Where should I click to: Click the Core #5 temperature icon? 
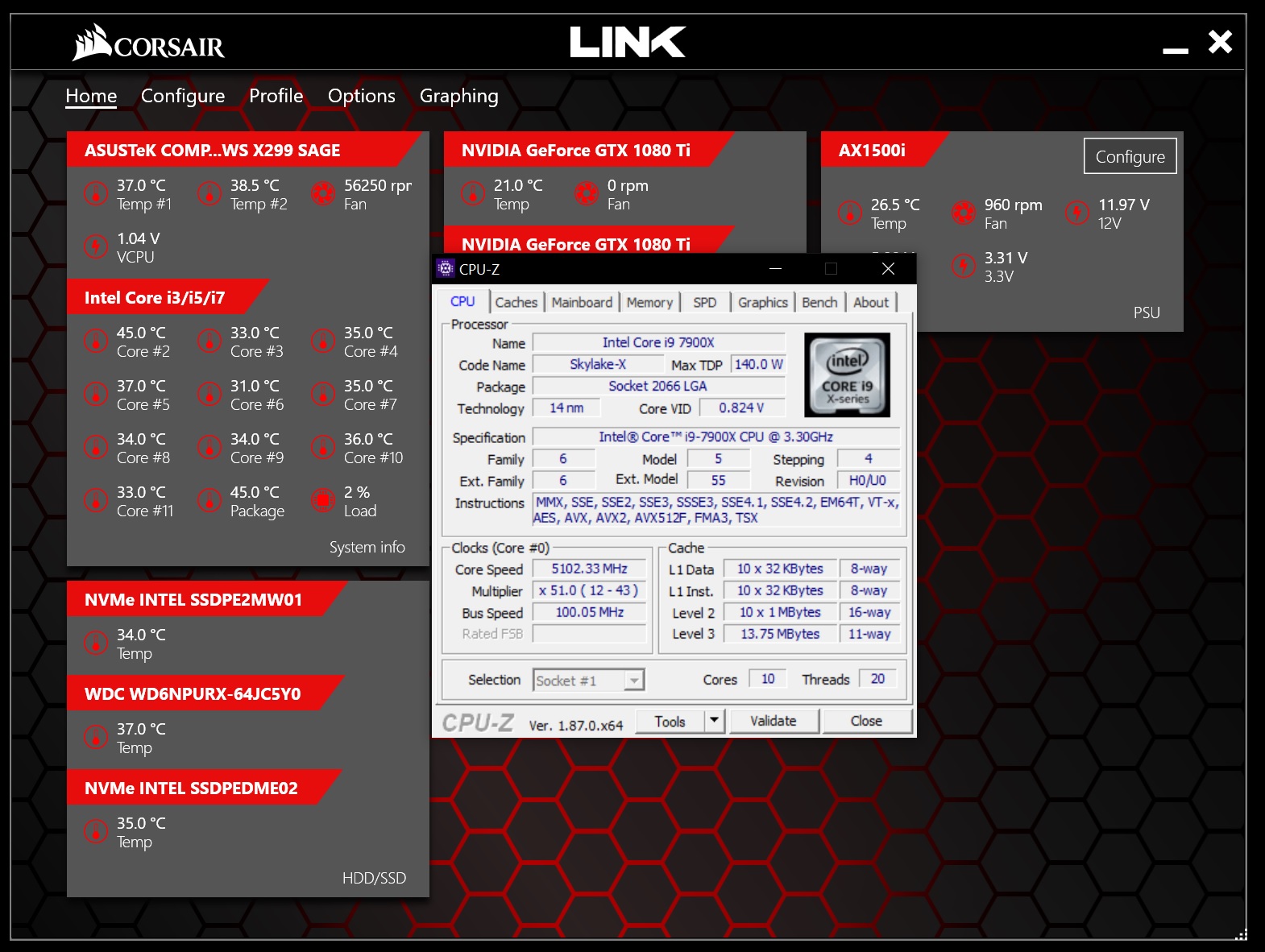(x=96, y=394)
